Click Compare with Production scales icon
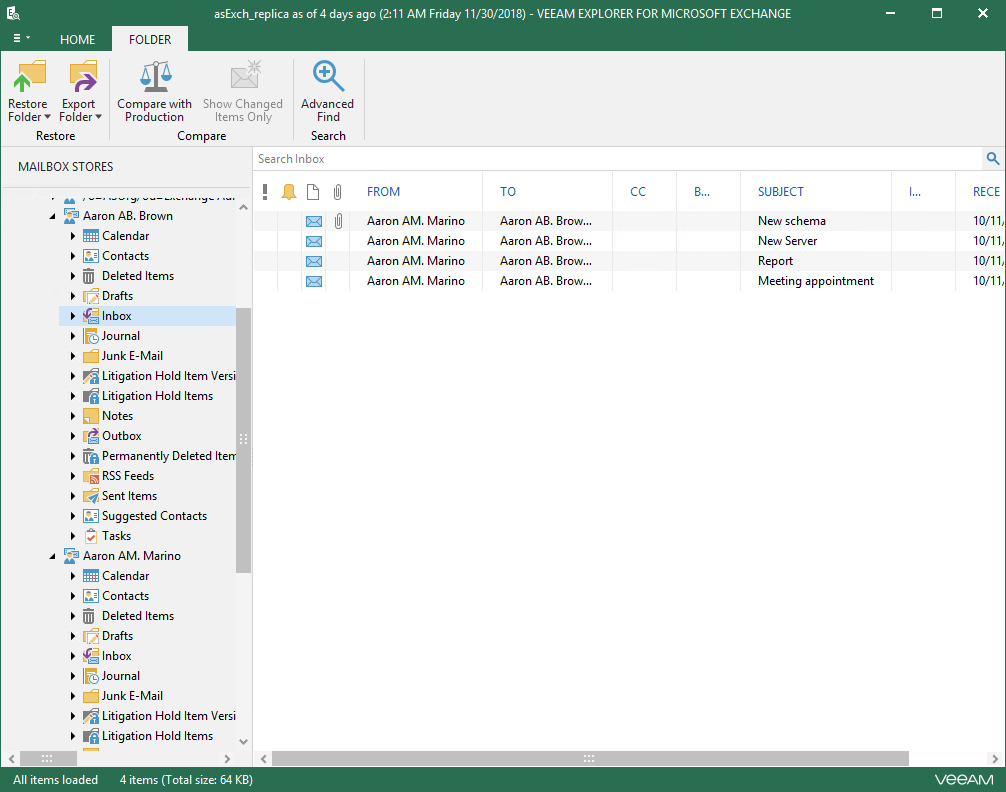The image size is (1006, 792). [155, 76]
